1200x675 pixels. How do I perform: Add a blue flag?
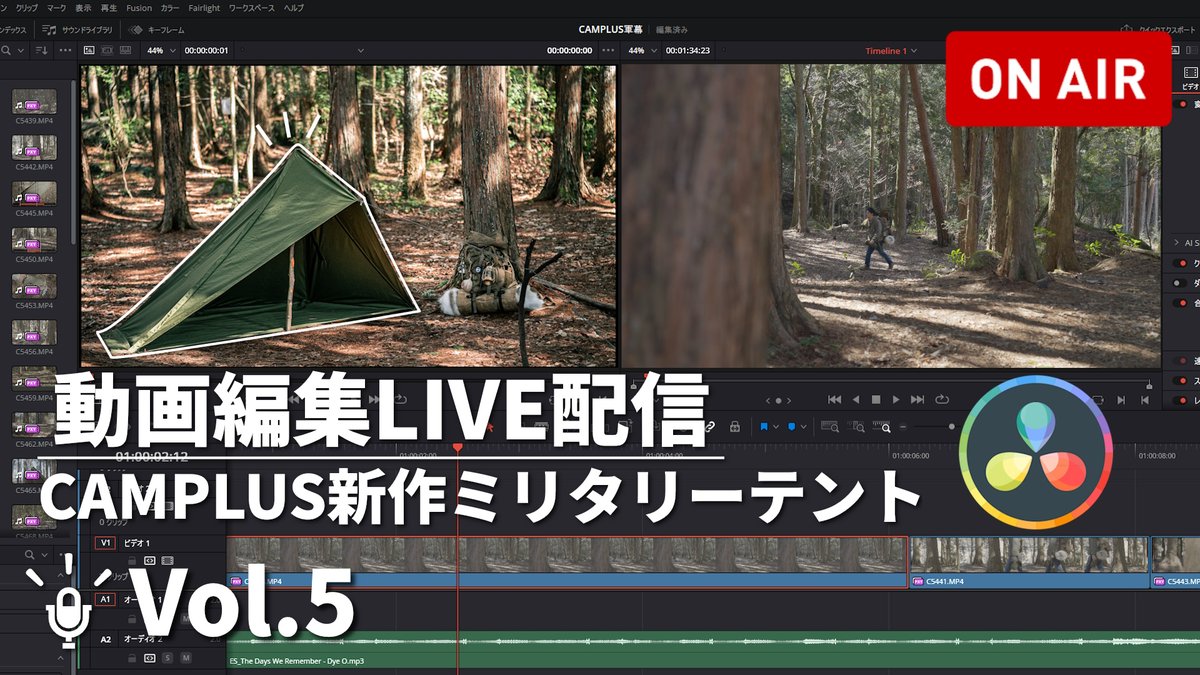764,426
